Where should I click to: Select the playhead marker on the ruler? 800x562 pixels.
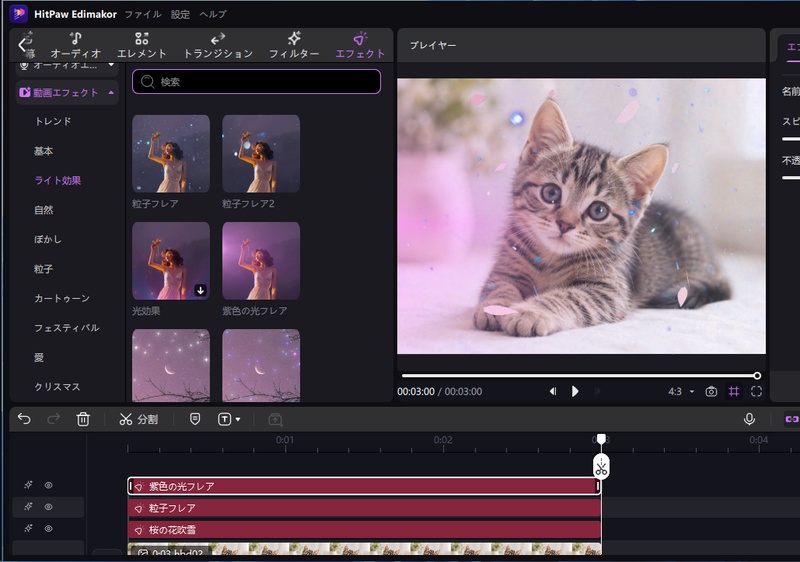tap(602, 439)
